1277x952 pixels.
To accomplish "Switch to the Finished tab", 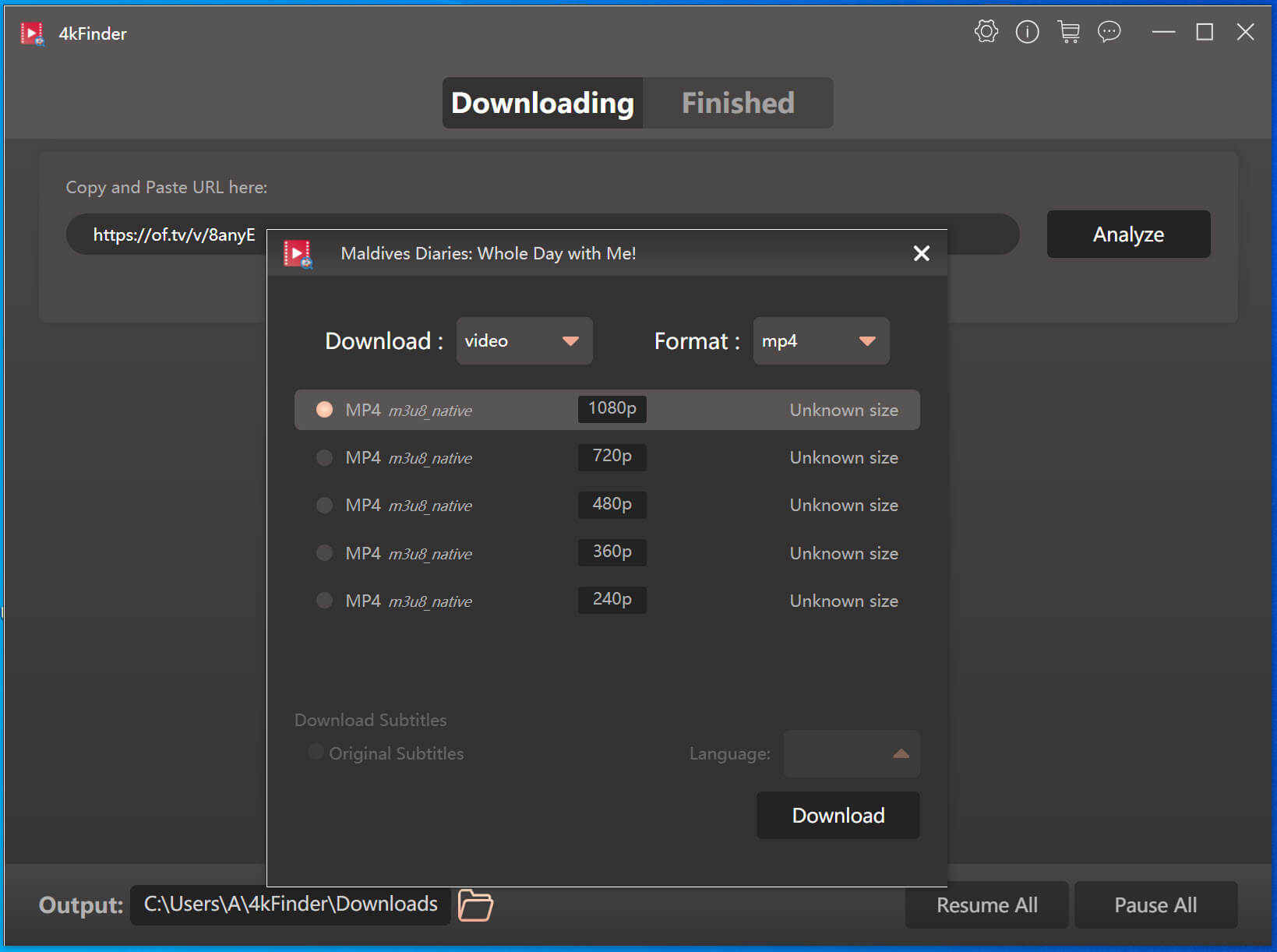I will [x=737, y=103].
